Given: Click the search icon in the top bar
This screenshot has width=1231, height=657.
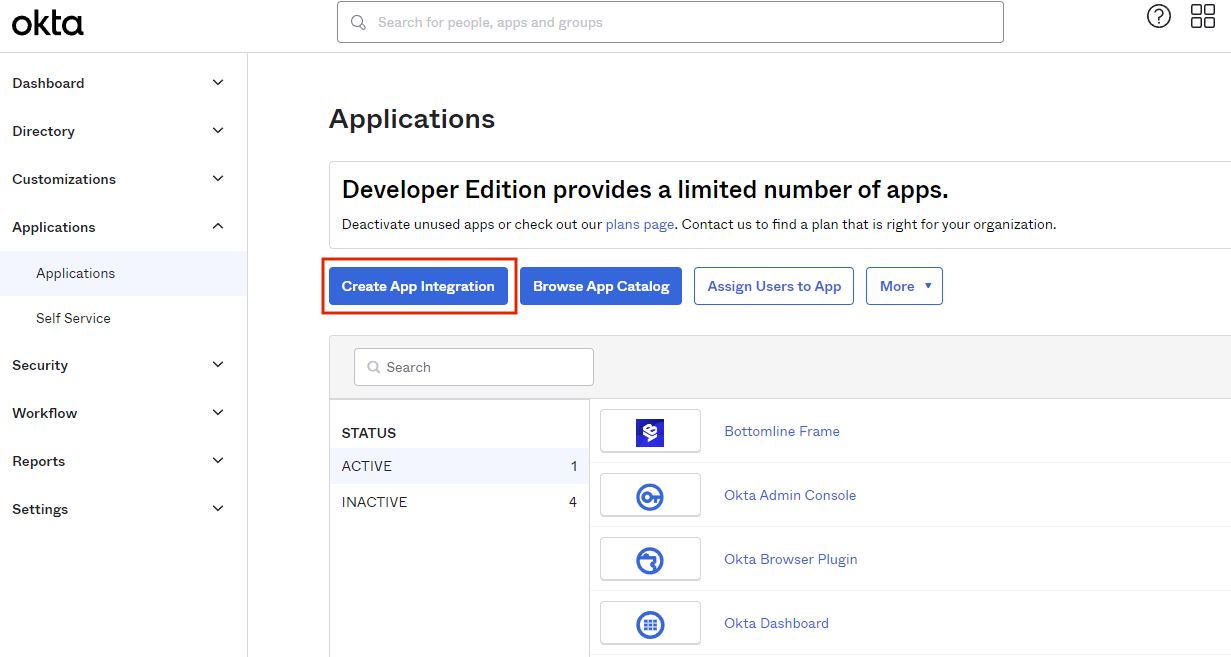Looking at the screenshot, I should click(358, 21).
